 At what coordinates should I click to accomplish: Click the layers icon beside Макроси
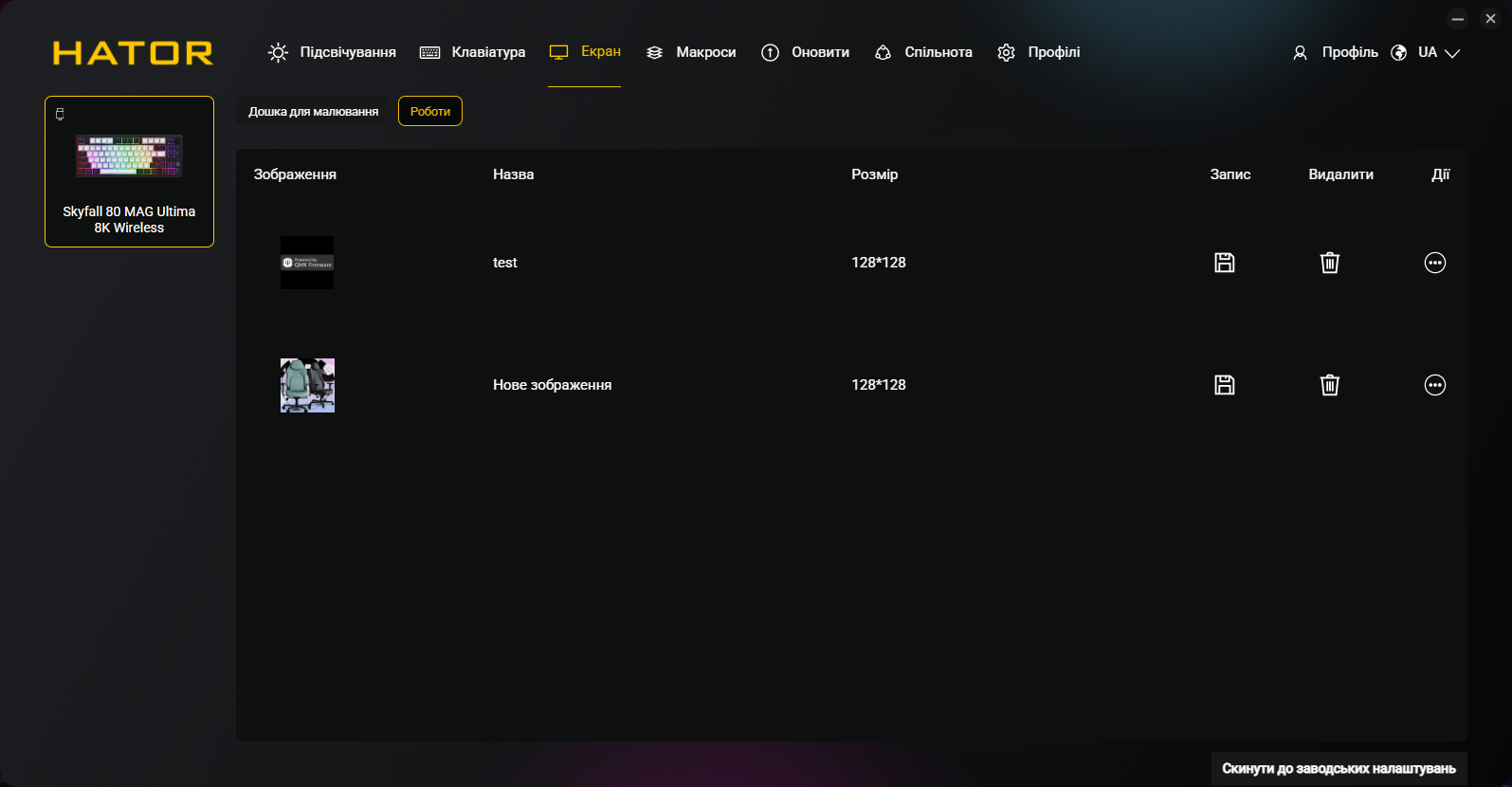[x=654, y=53]
